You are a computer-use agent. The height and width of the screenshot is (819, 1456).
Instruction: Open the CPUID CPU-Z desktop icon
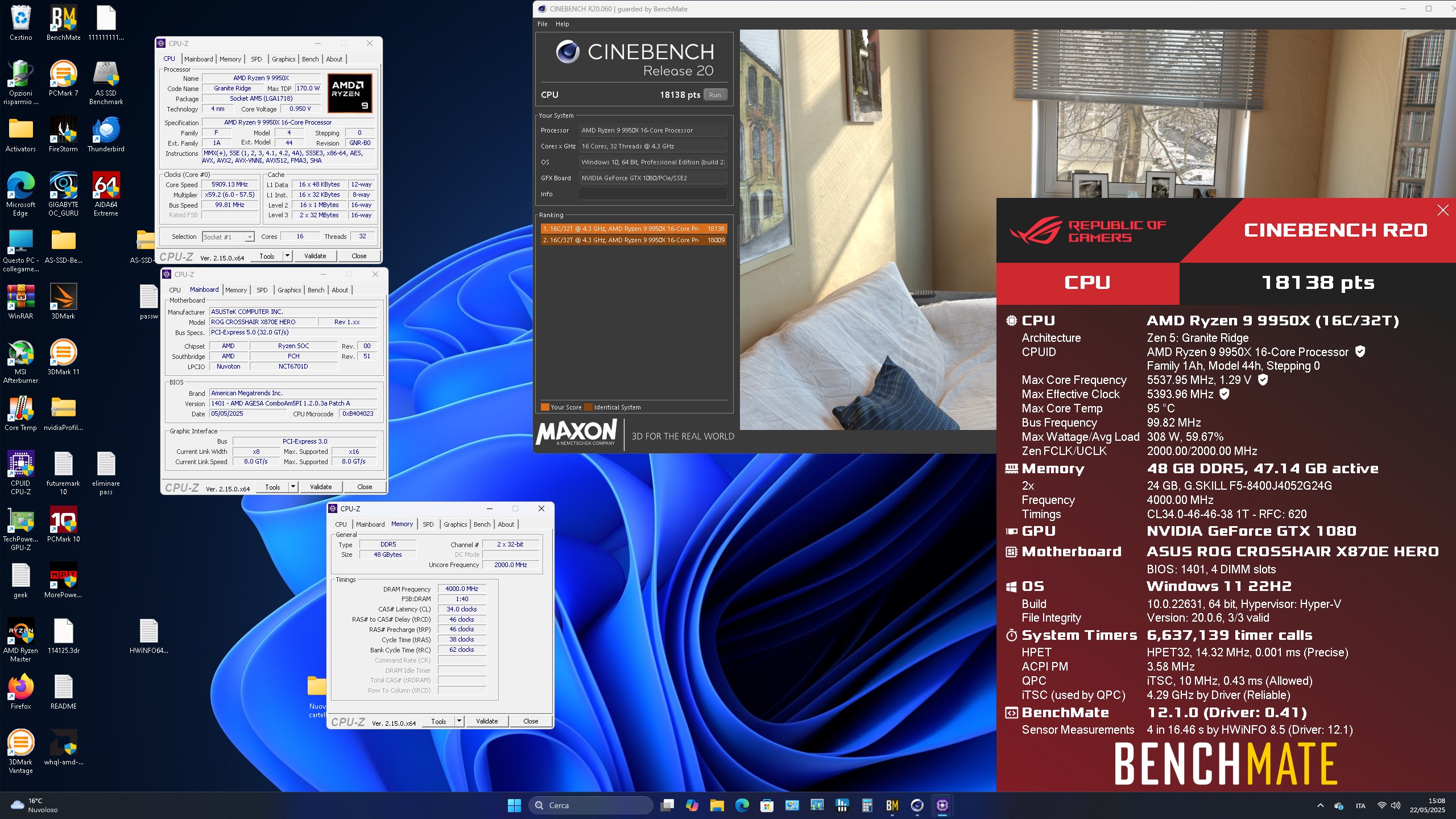21,473
